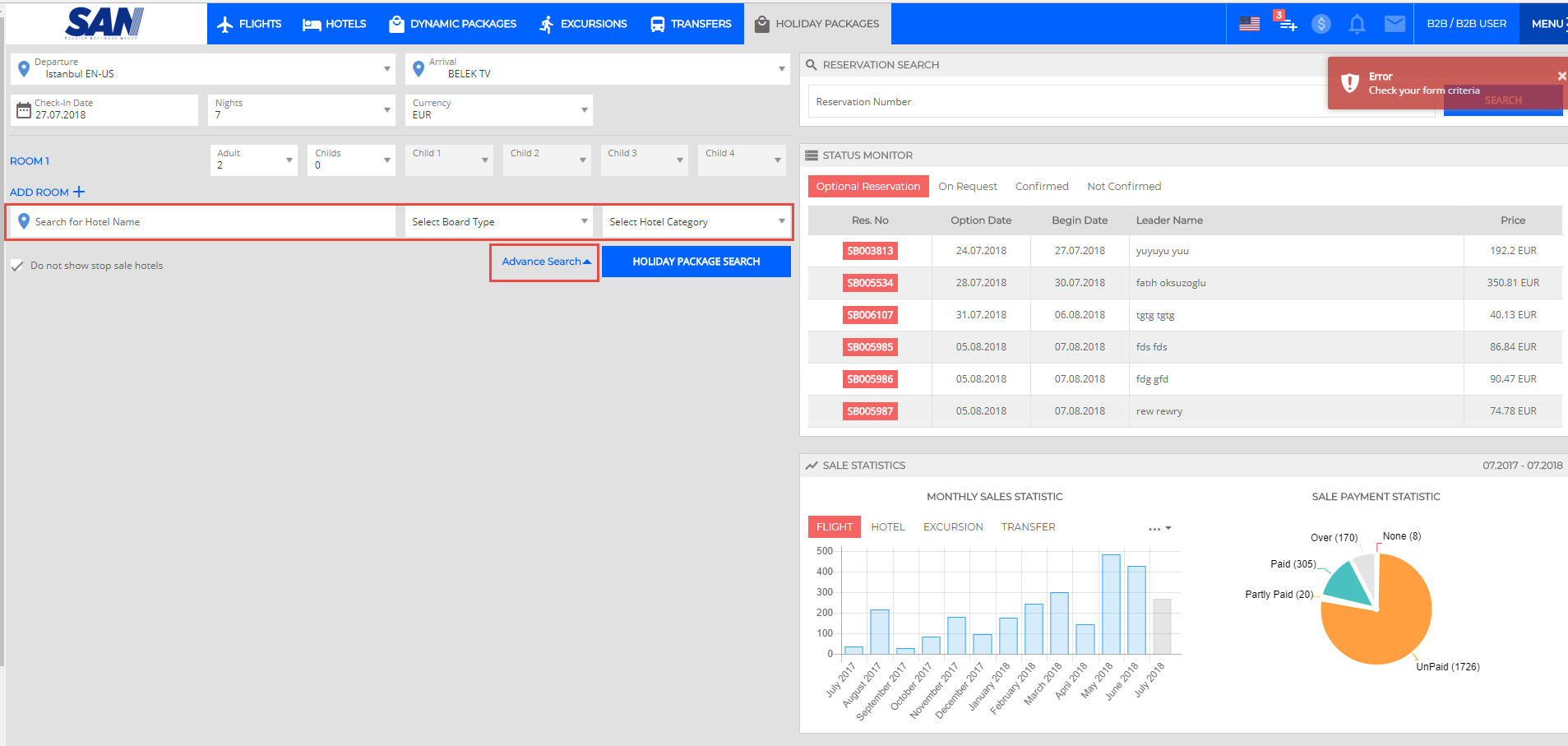Toggle Do not show stop sale hotels
Viewport: 1568px width, 746px height.
pos(17,266)
